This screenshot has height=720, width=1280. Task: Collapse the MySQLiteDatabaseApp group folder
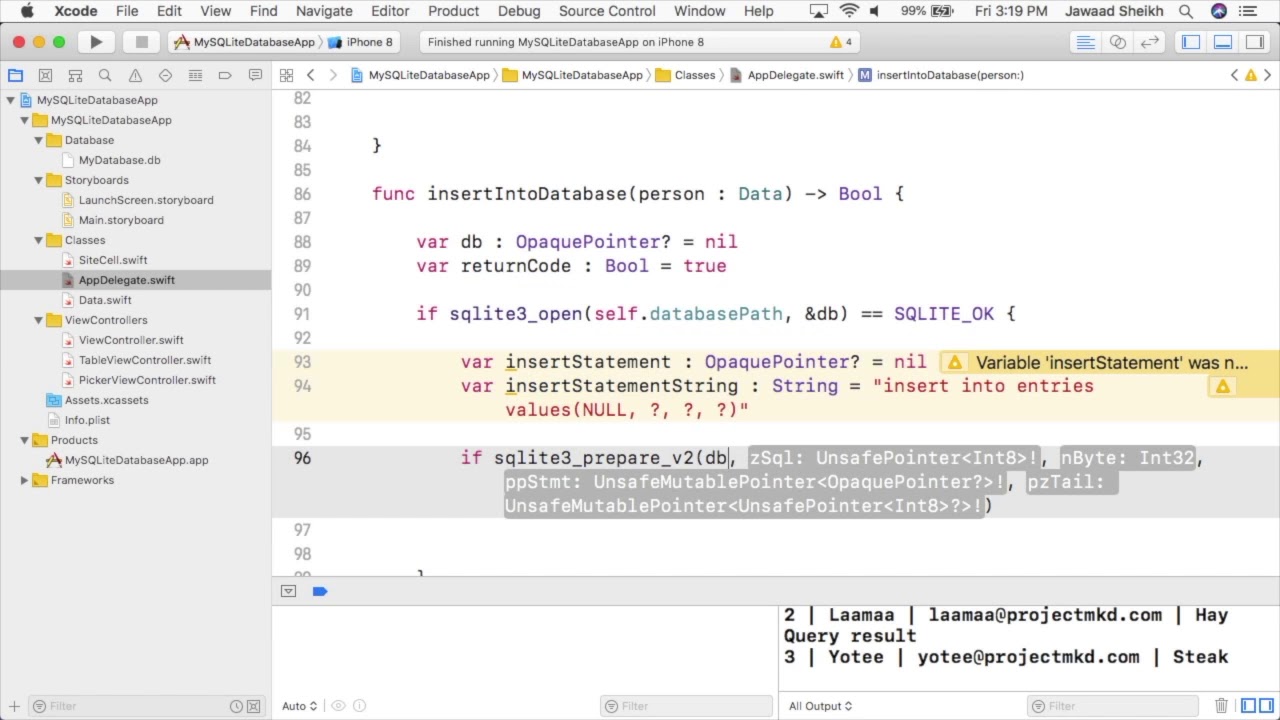24,120
